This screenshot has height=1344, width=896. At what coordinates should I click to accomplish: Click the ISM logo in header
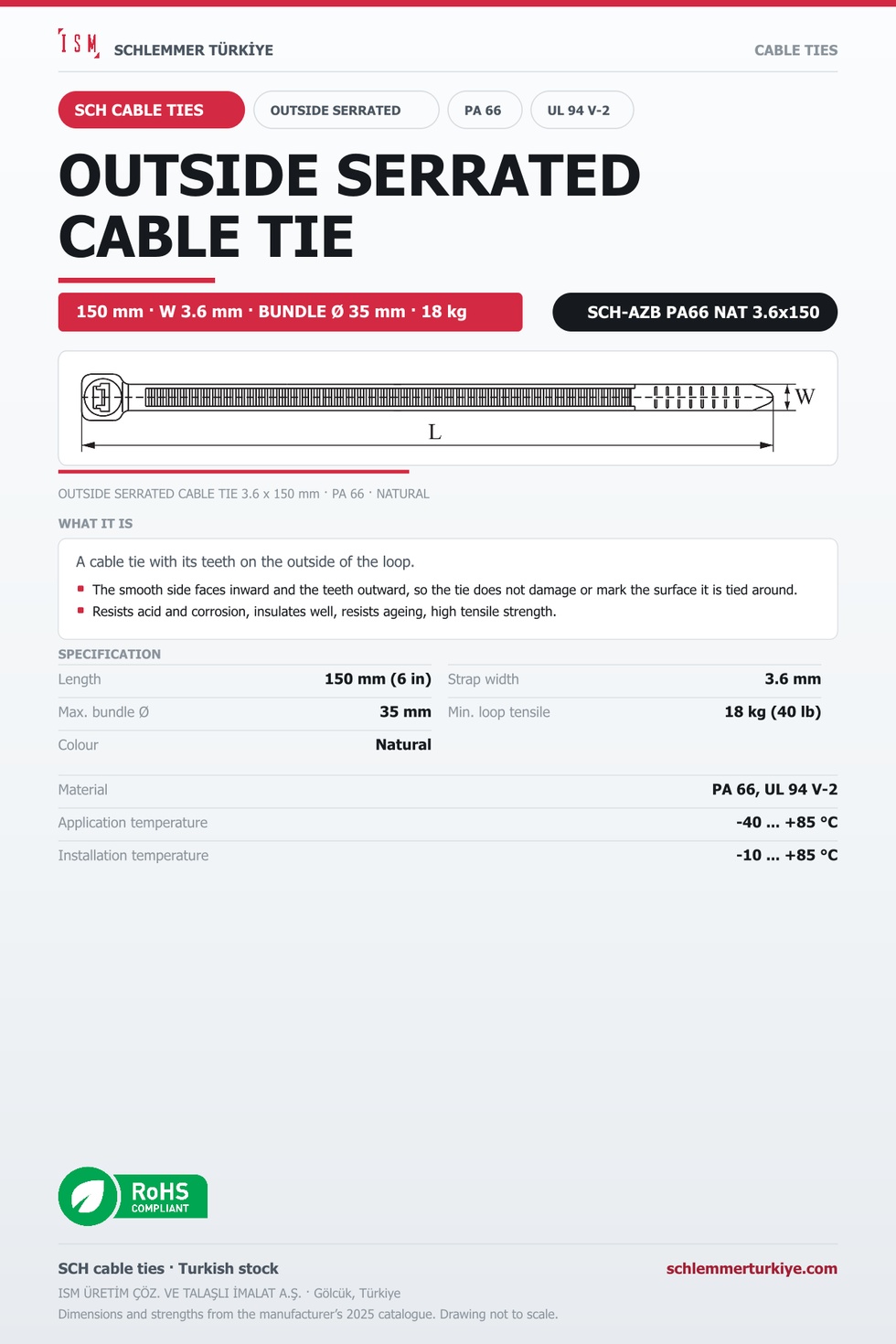[x=79, y=44]
